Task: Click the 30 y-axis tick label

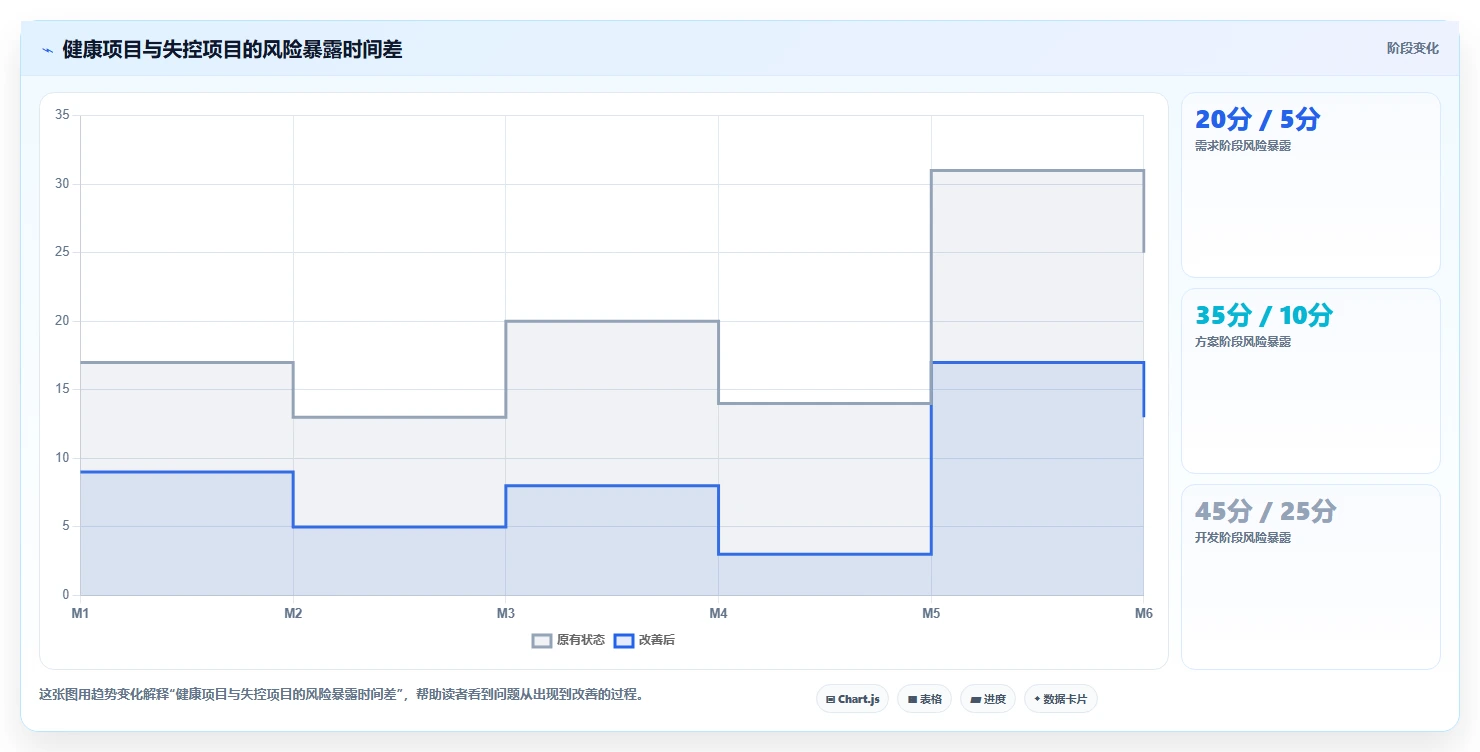Action: pyautogui.click(x=62, y=184)
